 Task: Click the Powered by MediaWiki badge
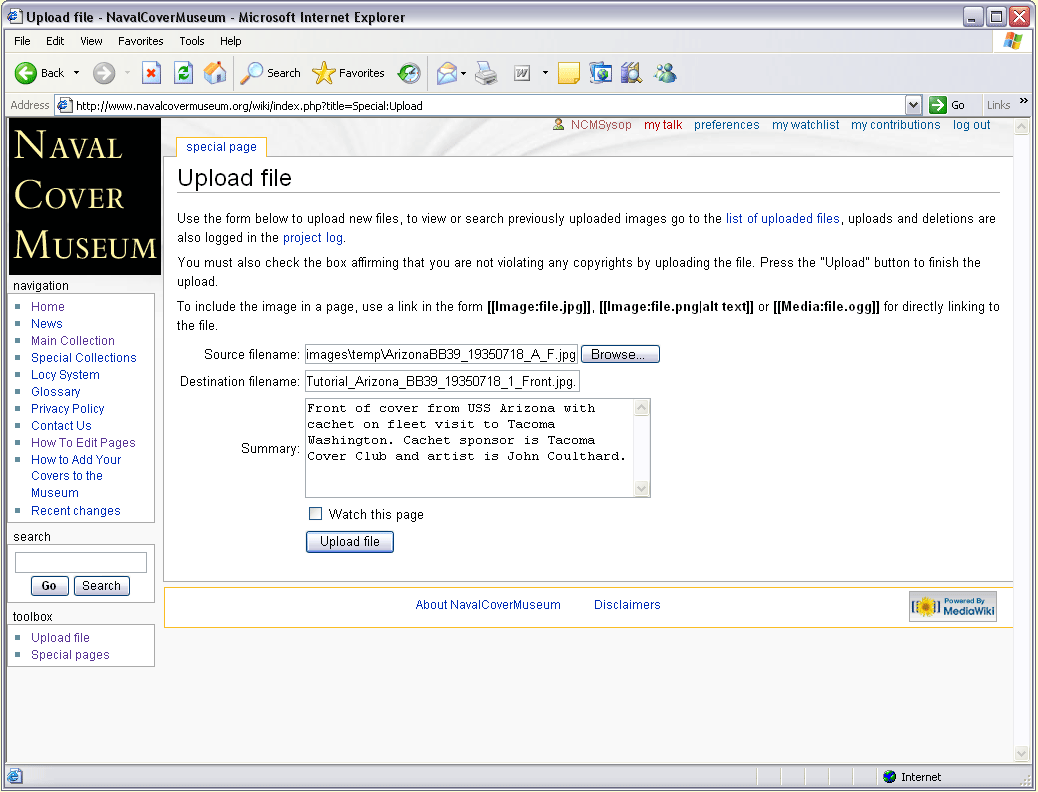point(952,606)
